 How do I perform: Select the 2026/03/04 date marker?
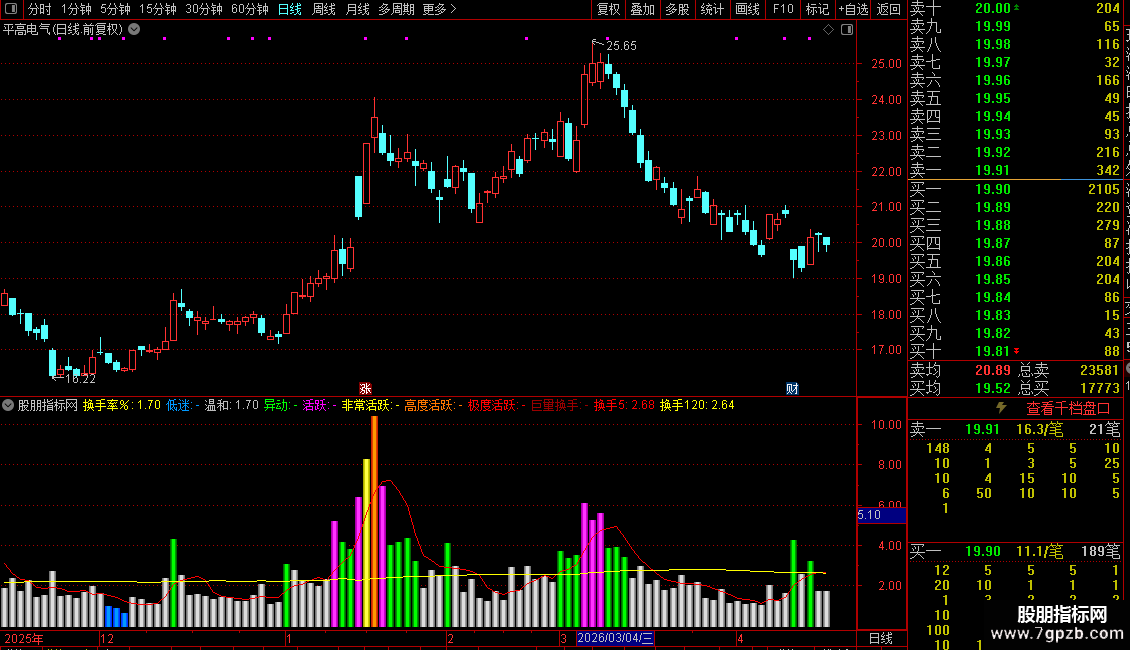pos(615,638)
